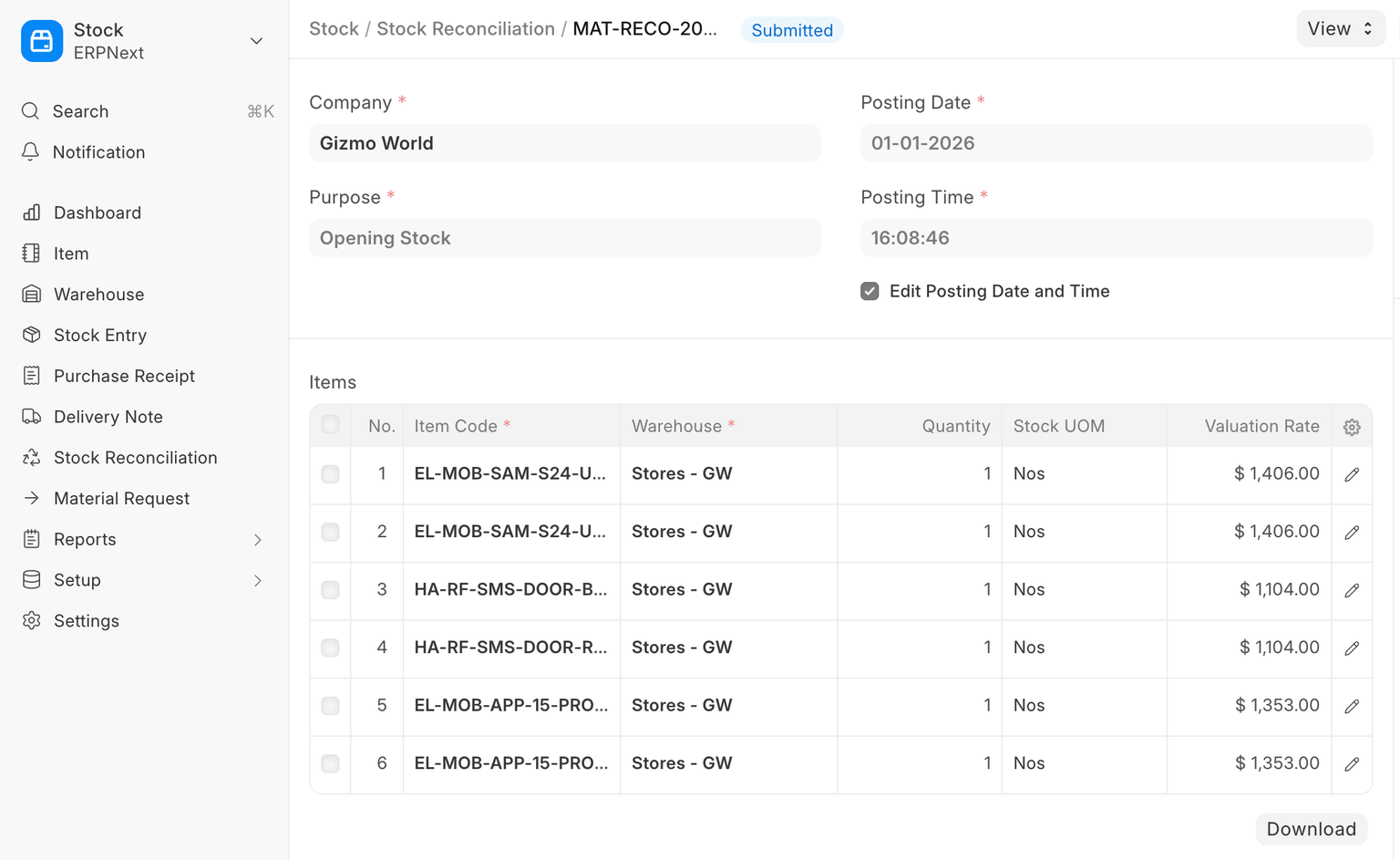Click the Notification bell icon
This screenshot has width=1400, height=860.
[x=31, y=152]
